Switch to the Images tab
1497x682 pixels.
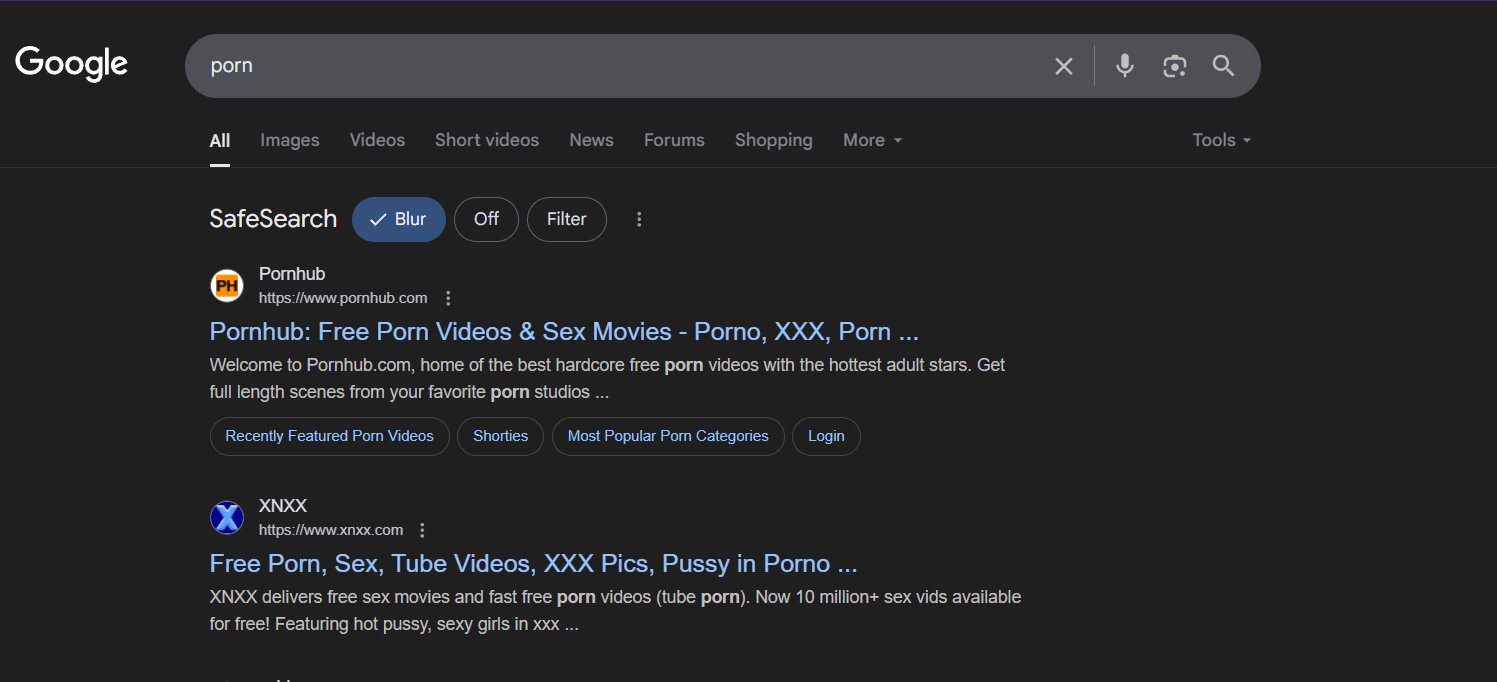[290, 140]
